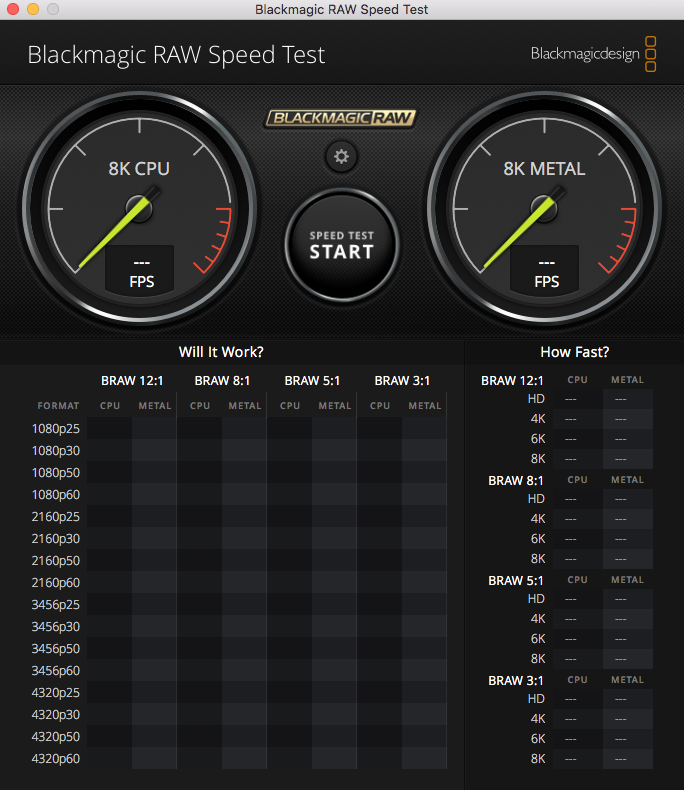684x790 pixels.
Task: Click the 4320p50 format row label
Action: [x=56, y=737]
